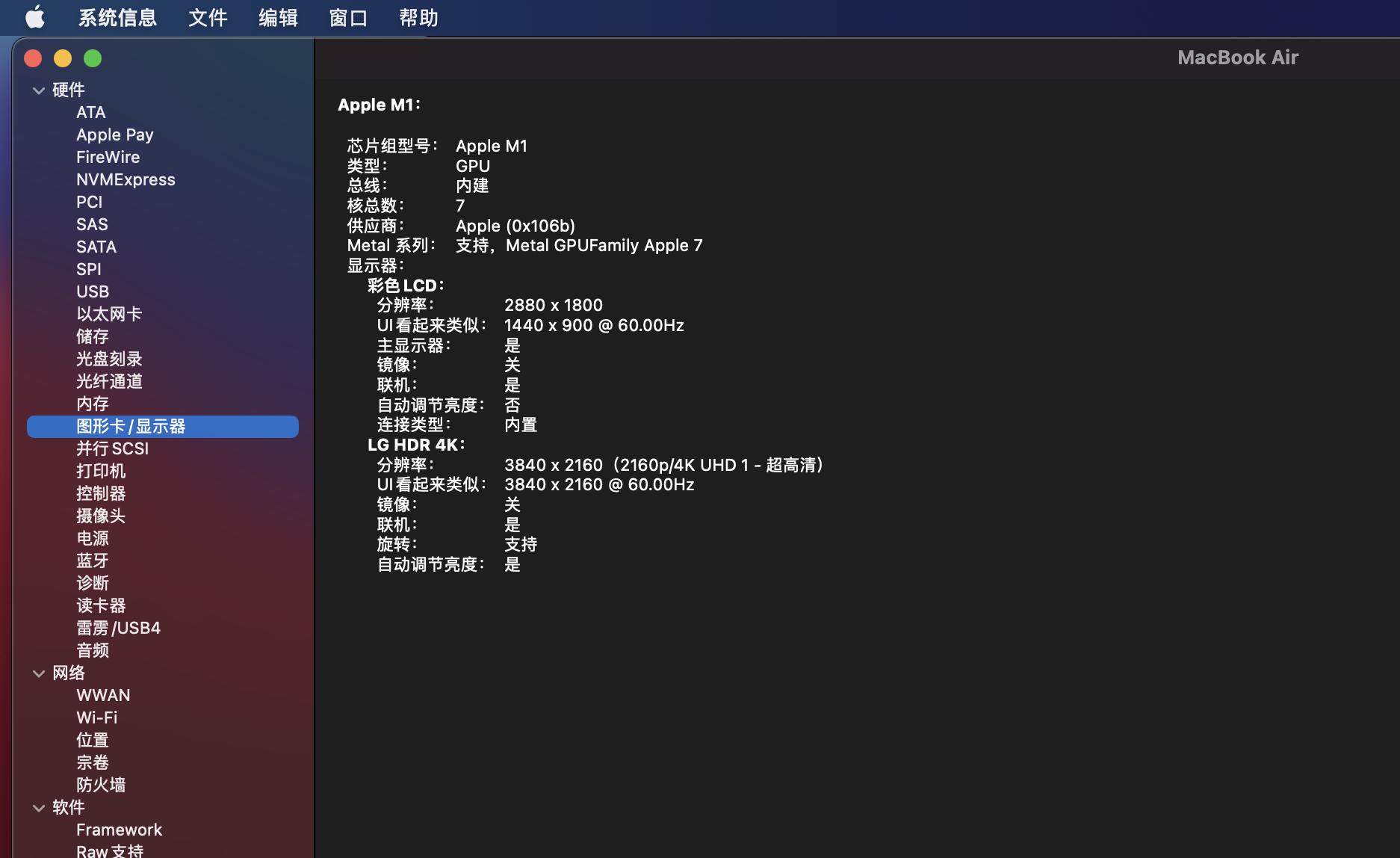
Task: Collapse the 硬件 section
Action: (38, 90)
